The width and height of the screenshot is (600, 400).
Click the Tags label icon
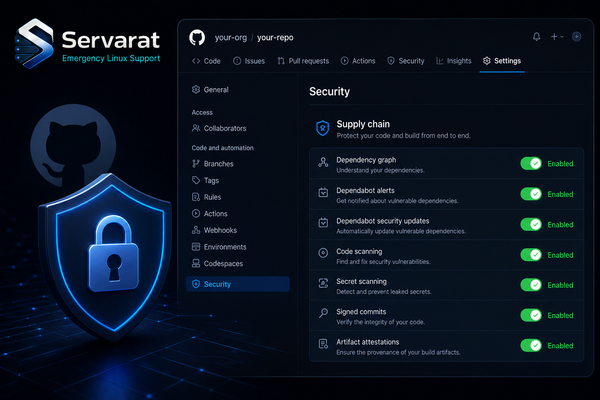tap(196, 180)
